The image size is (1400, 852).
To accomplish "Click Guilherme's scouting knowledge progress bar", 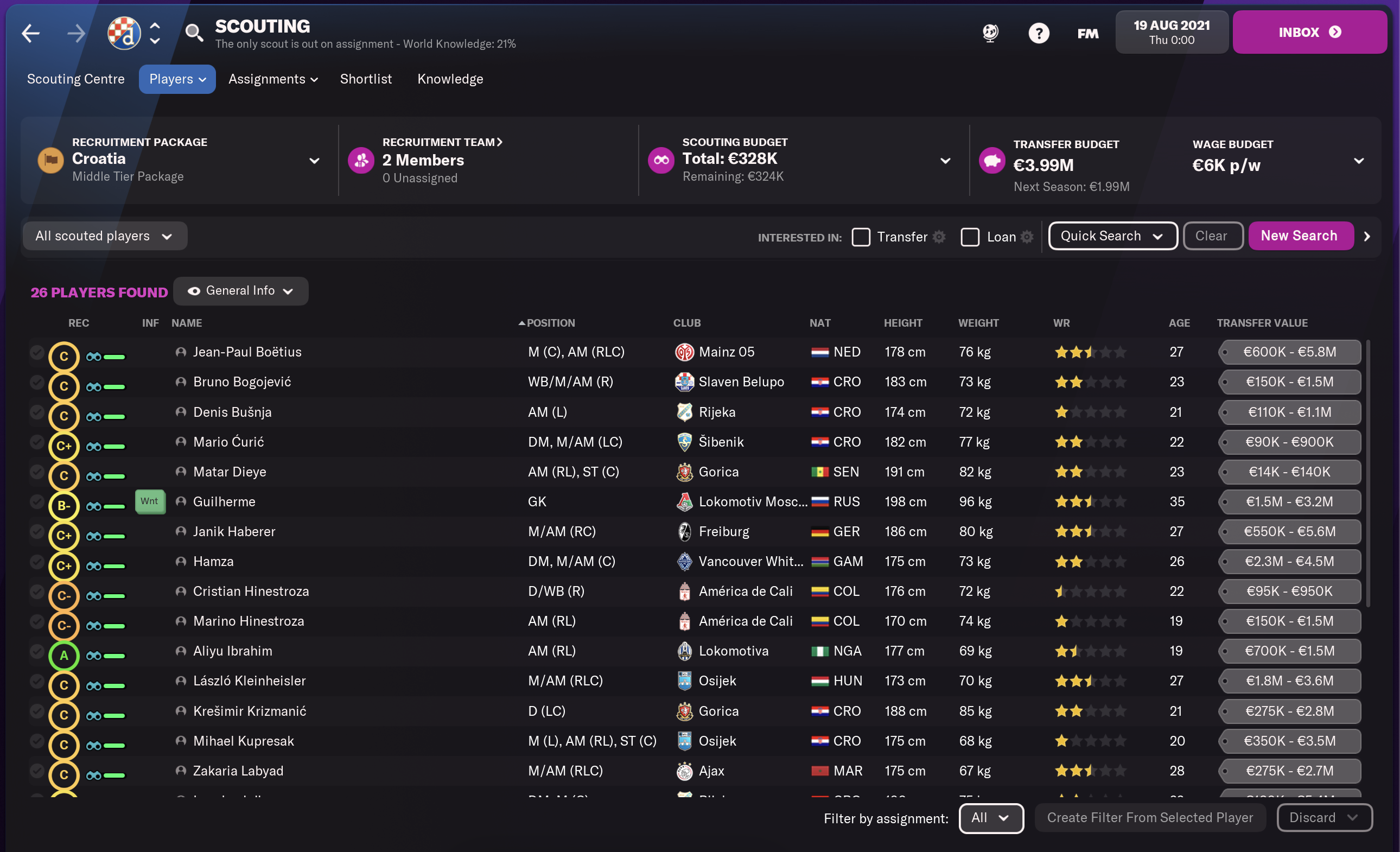I will tap(113, 506).
